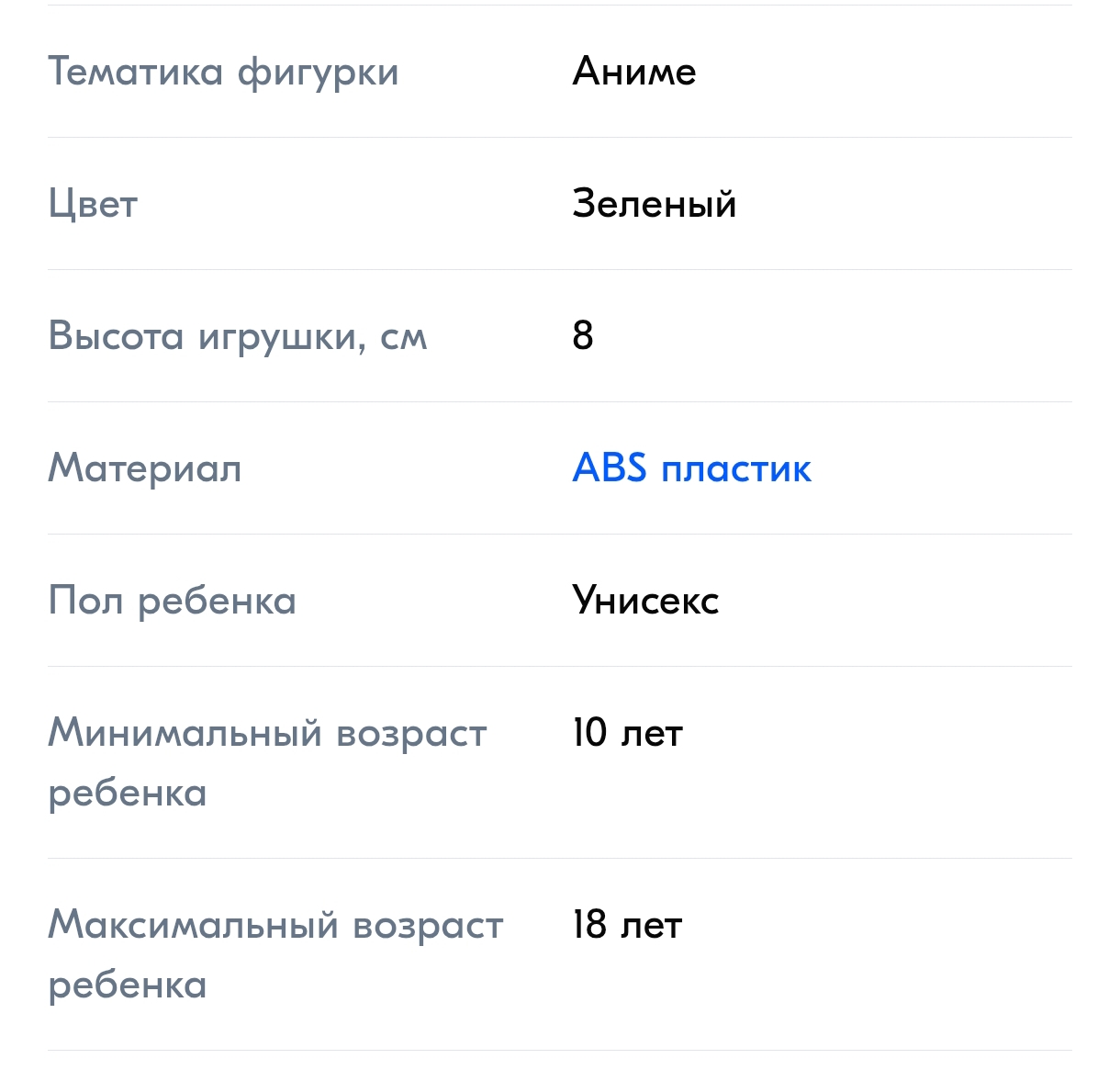Screen dimensions: 1120x1070
Task: Tap the word Максимальный in the last row
Action: [194, 925]
